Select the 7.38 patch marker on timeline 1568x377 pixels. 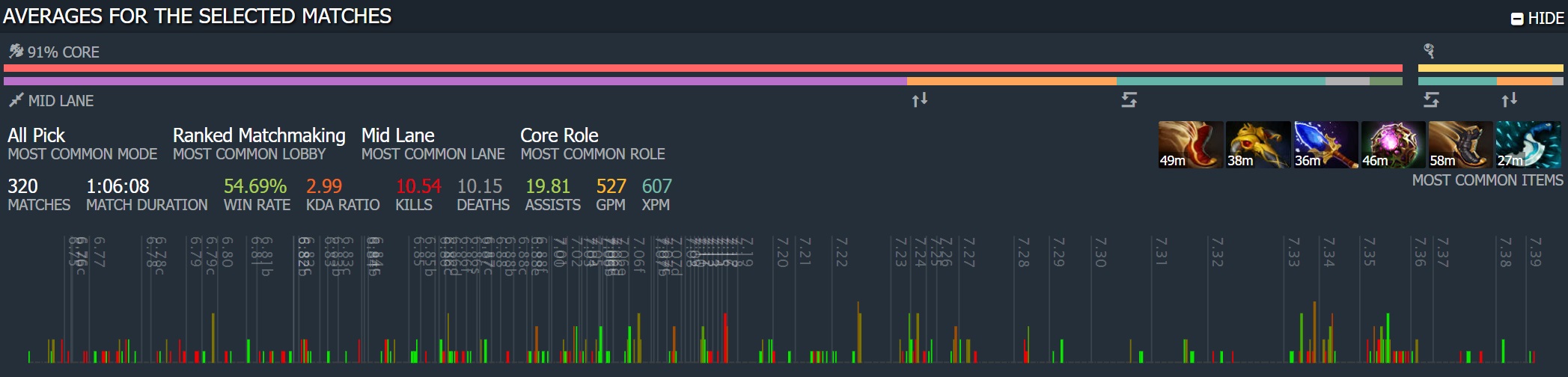point(1504,252)
